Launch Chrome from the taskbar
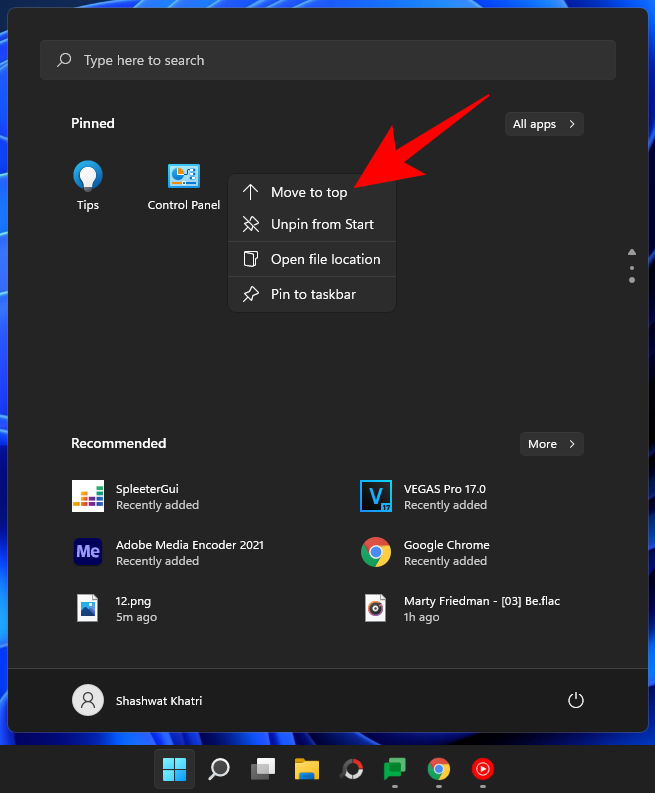 [x=439, y=769]
